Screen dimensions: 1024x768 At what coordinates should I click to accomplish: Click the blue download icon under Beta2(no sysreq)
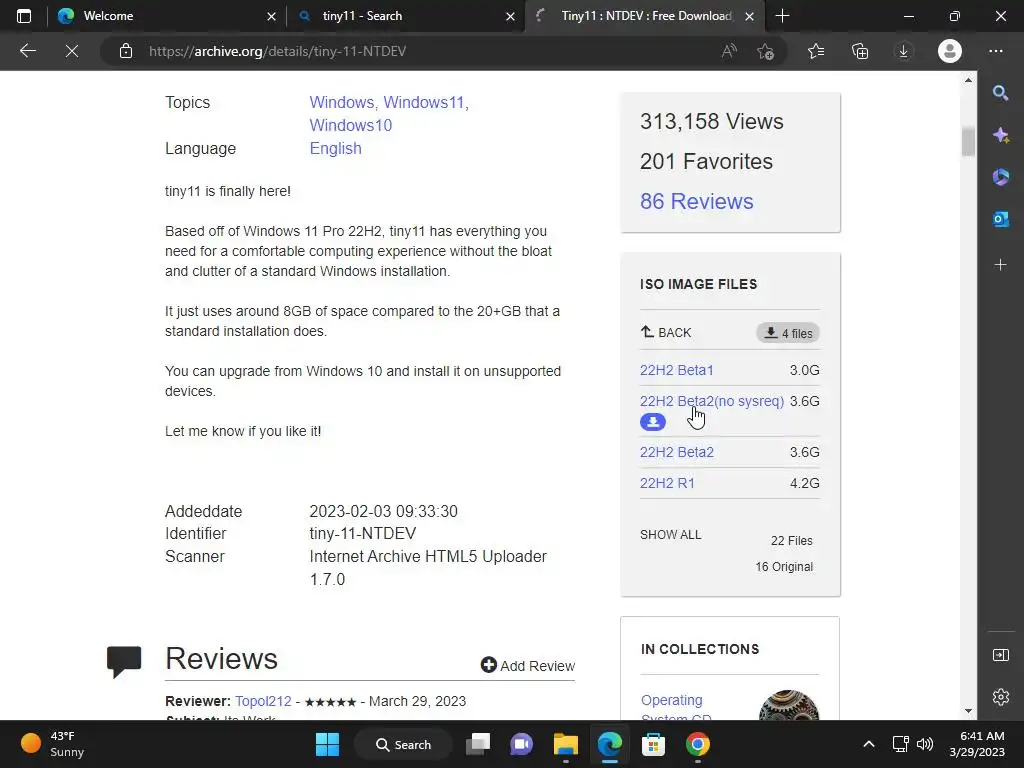[652, 423]
